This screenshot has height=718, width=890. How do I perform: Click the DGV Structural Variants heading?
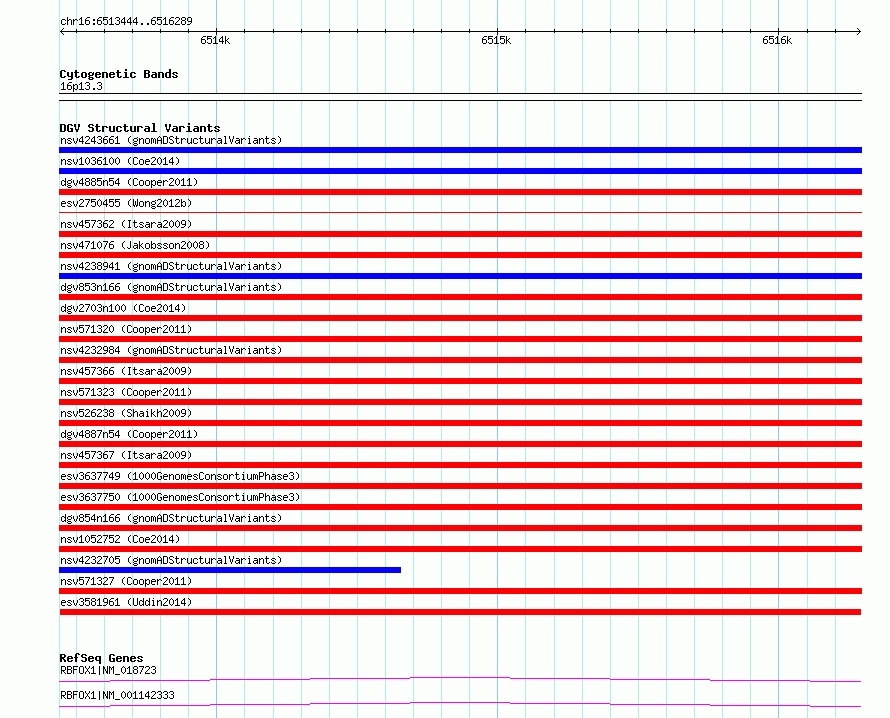(x=140, y=128)
